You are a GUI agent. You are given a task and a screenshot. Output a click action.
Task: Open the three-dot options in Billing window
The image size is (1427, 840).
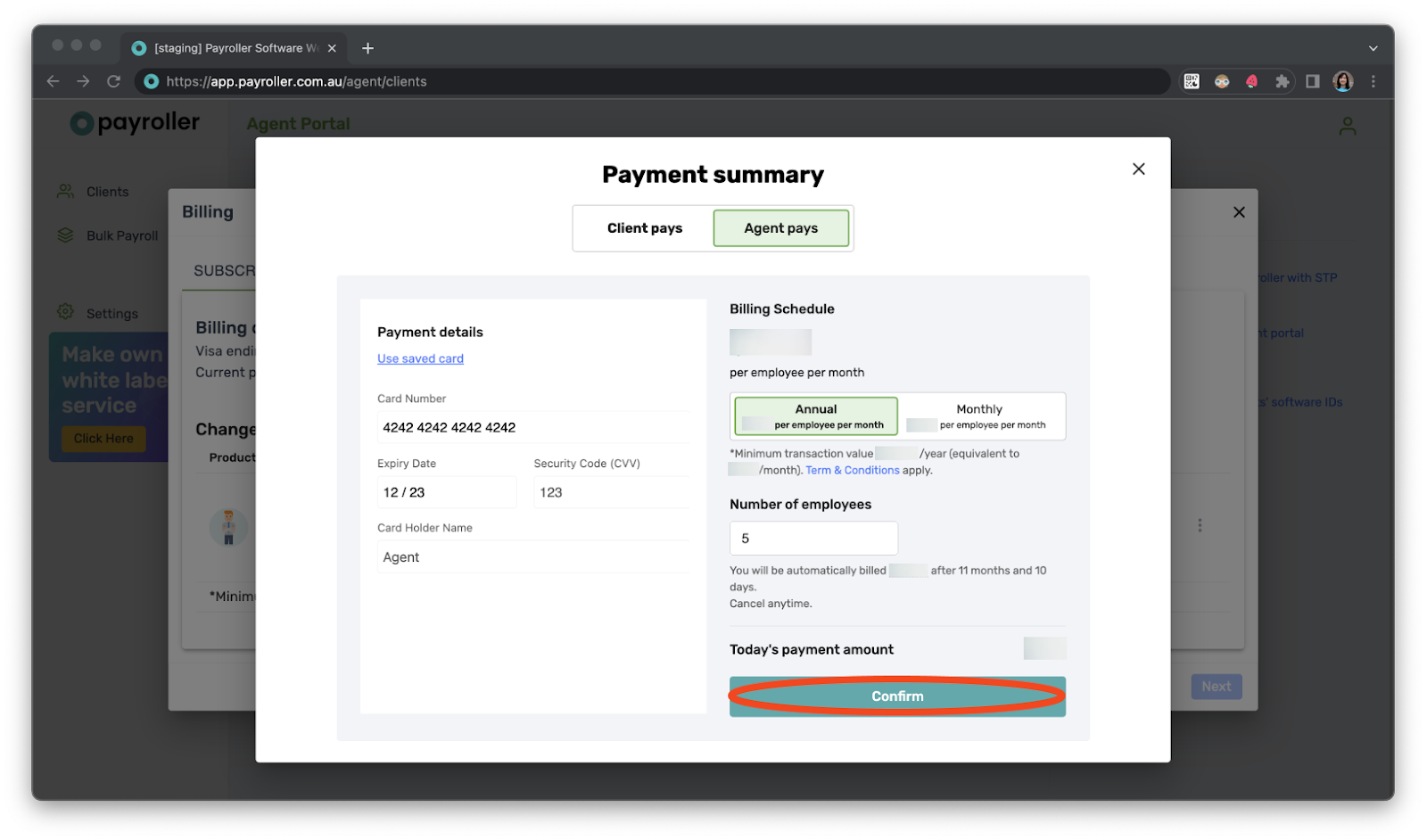pyautogui.click(x=1200, y=525)
